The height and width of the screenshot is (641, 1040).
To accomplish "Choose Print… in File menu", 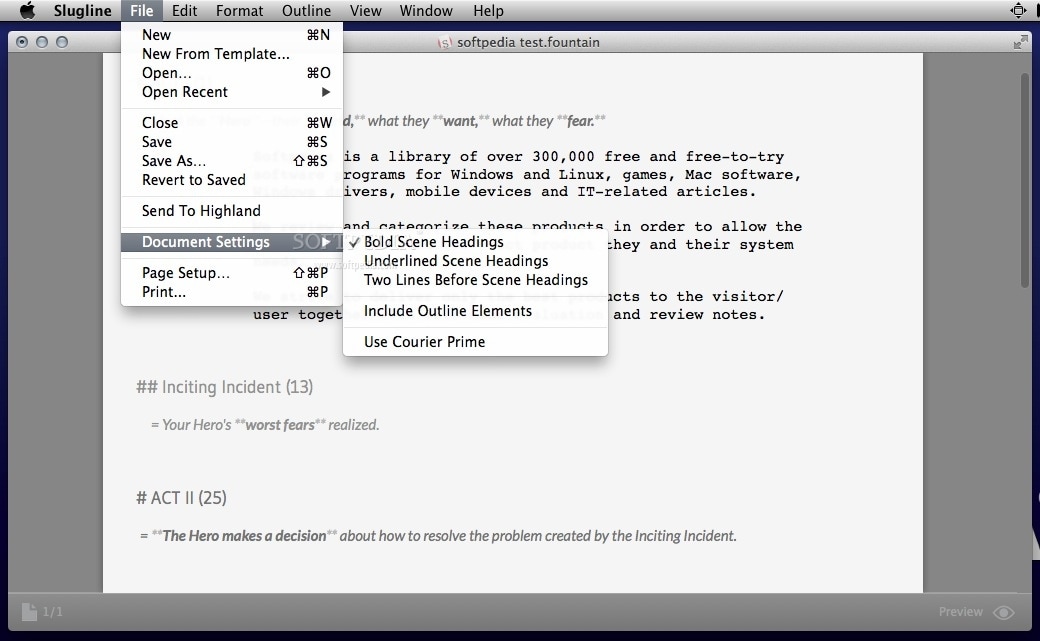I will (231, 292).
